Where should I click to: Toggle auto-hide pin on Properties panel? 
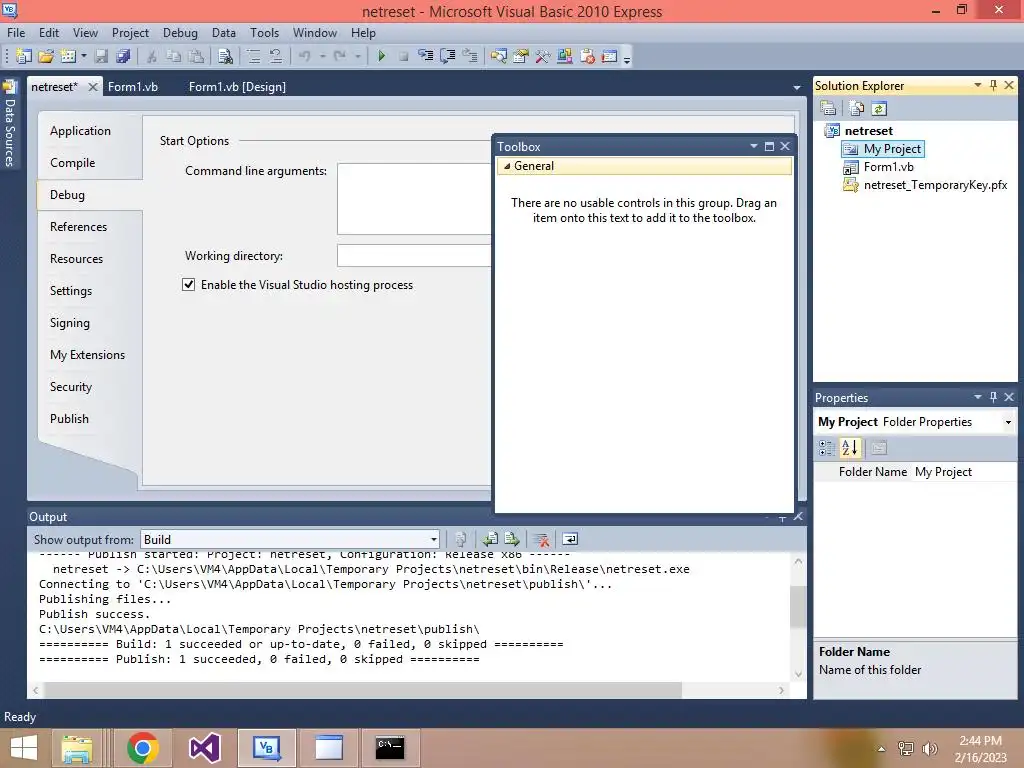coord(993,397)
